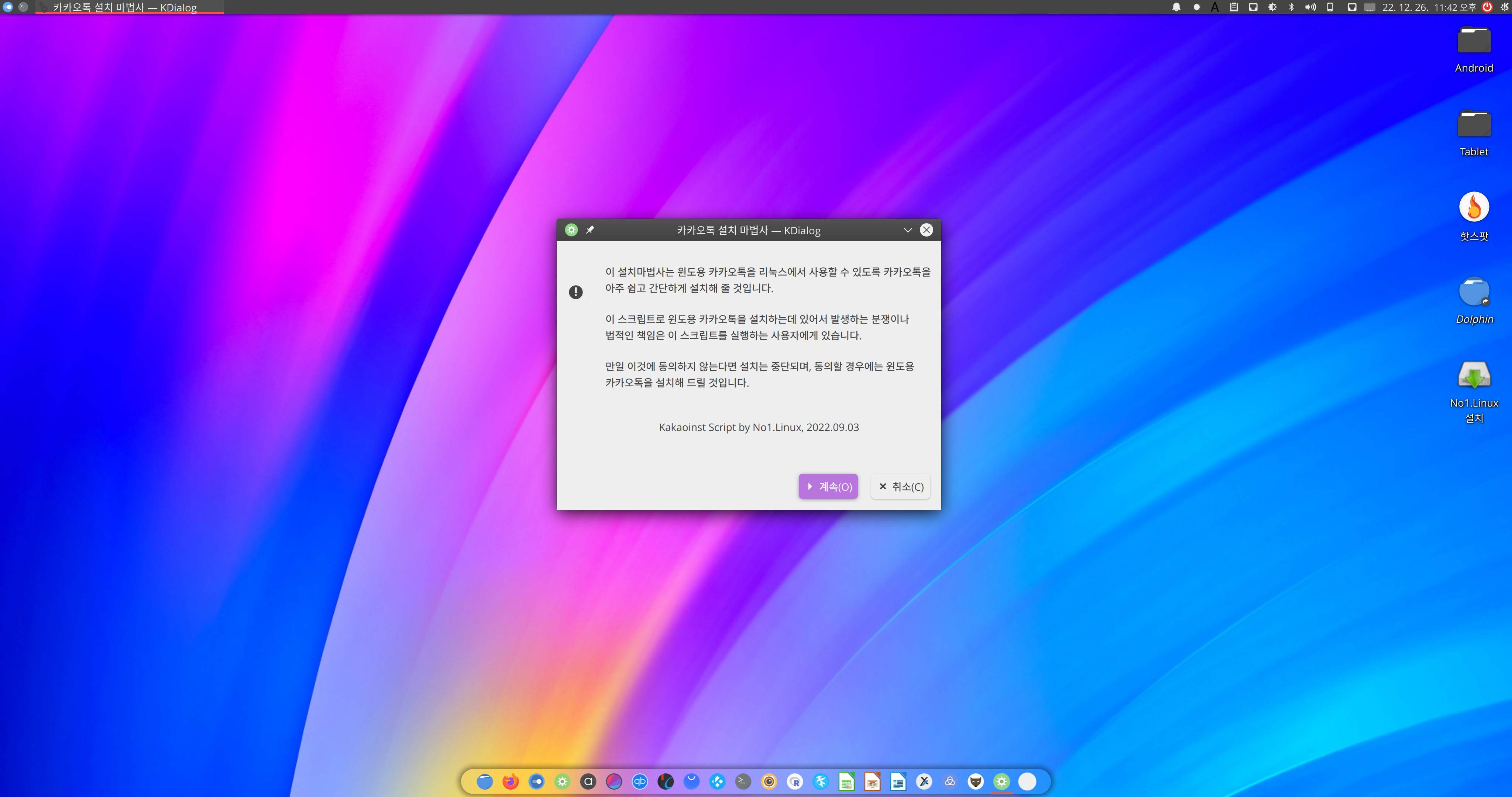Viewport: 1512px width, 797px height.
Task: Launch the R icon in the dock
Action: tap(795, 781)
